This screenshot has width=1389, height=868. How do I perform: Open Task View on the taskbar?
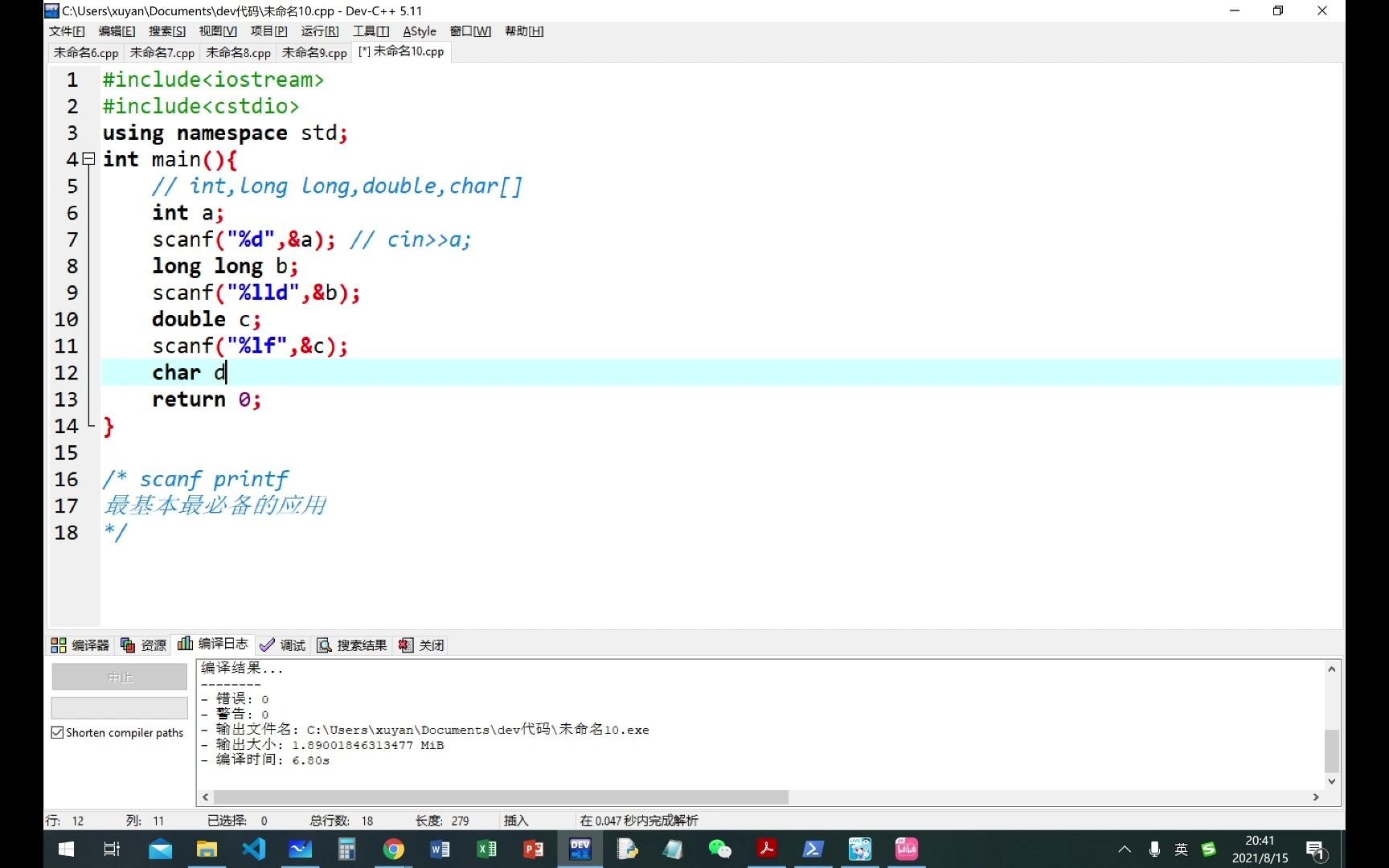click(x=112, y=849)
